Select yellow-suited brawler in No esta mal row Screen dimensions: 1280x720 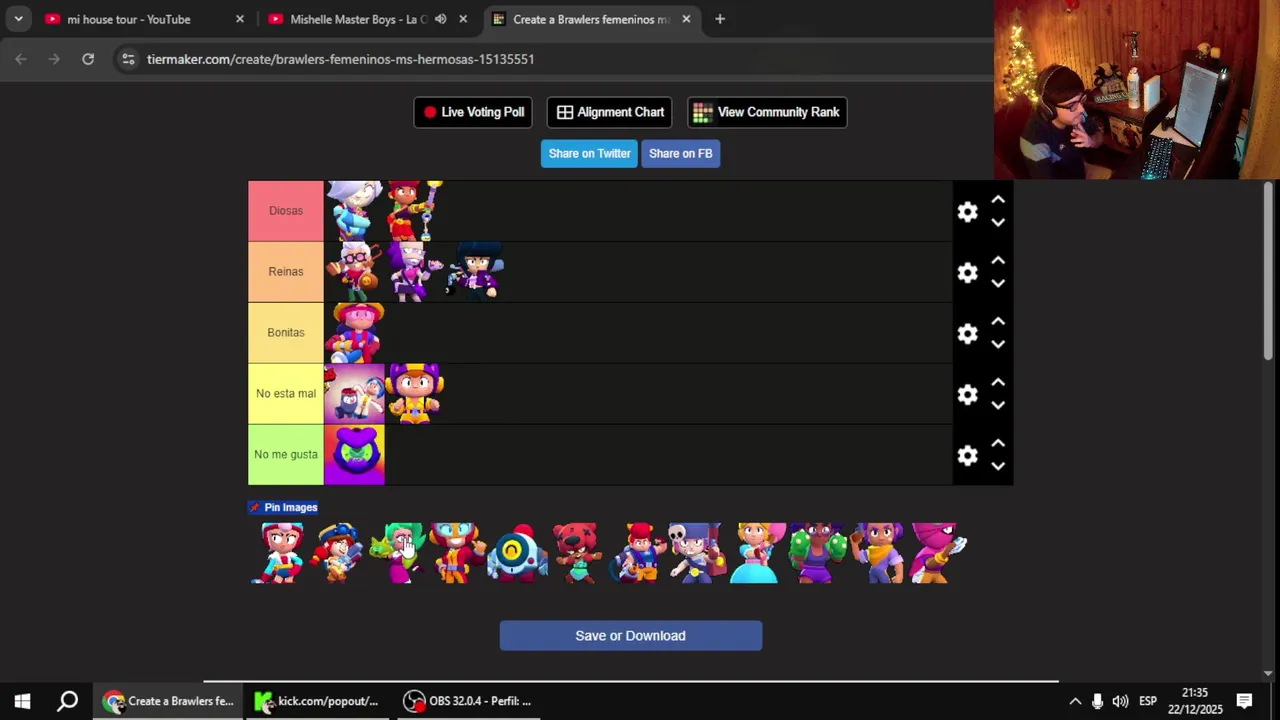[x=414, y=394]
